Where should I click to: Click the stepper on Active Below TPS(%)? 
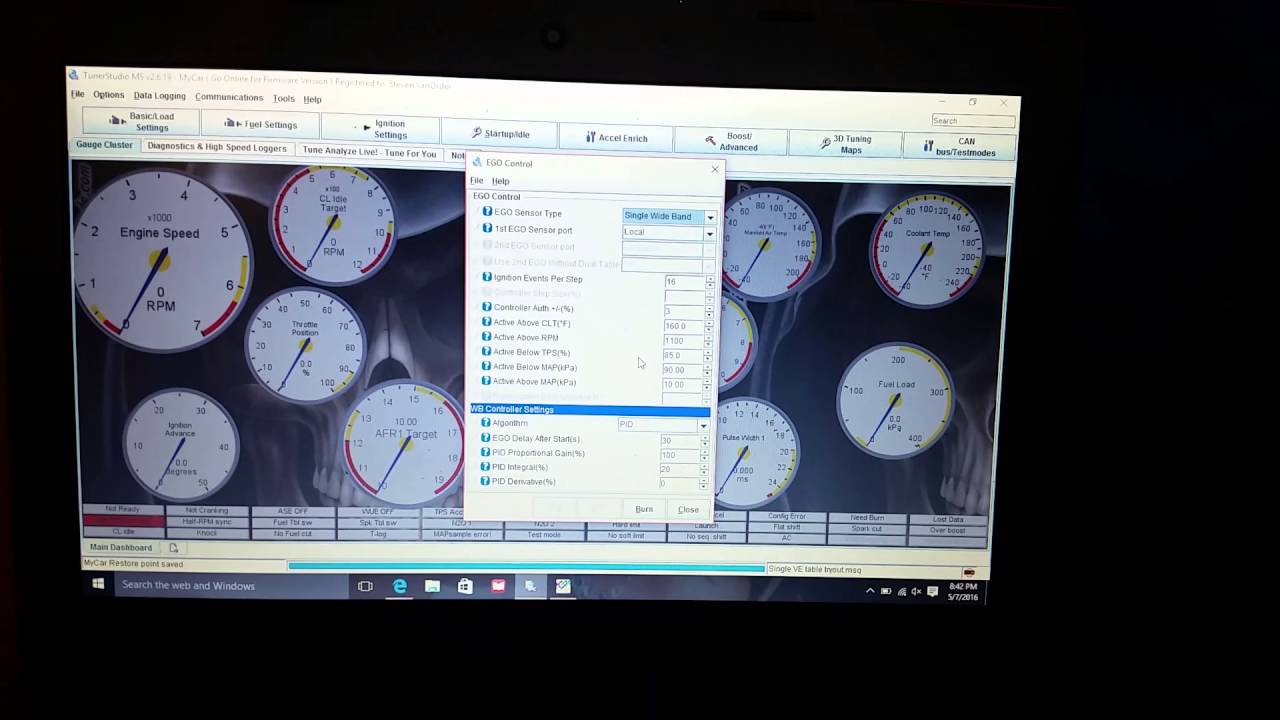point(709,356)
